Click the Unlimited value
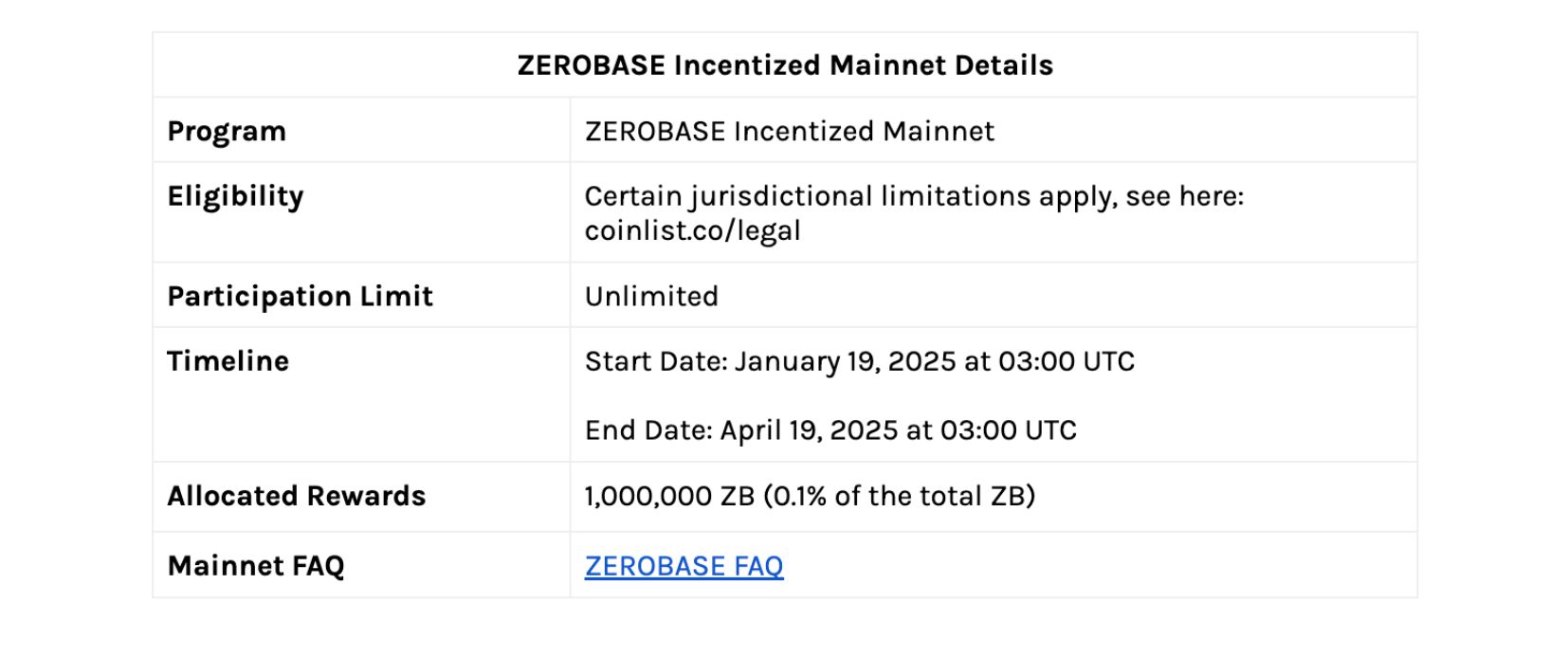The height and width of the screenshot is (658, 1568). click(651, 296)
